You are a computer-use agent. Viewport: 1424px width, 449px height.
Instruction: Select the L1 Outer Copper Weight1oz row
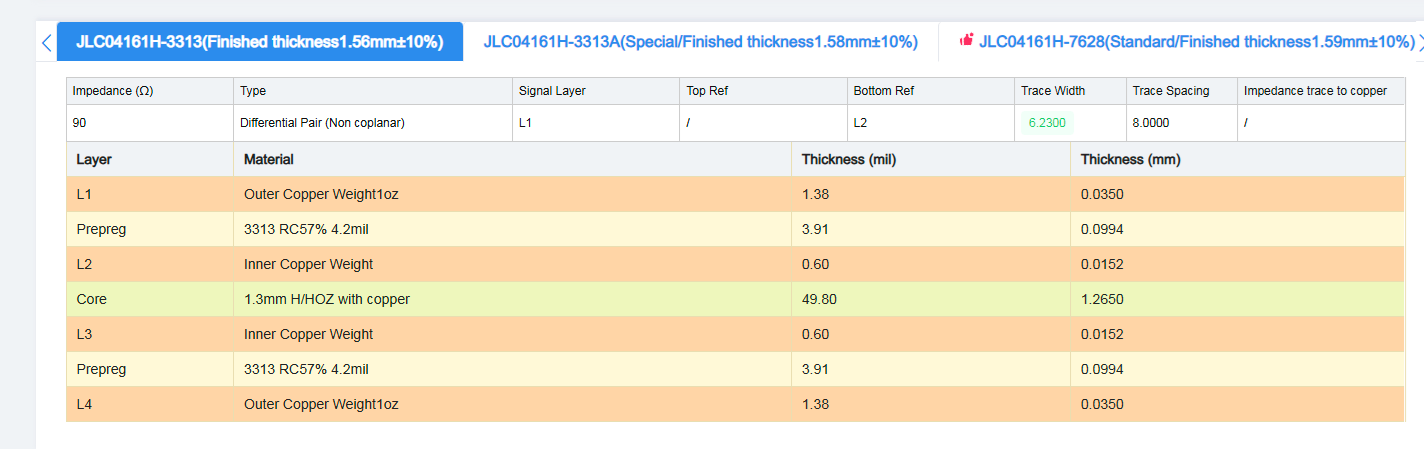[735, 194]
